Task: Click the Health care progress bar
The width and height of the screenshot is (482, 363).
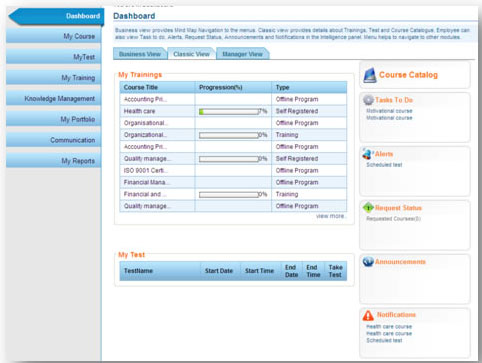Action: [x=229, y=112]
